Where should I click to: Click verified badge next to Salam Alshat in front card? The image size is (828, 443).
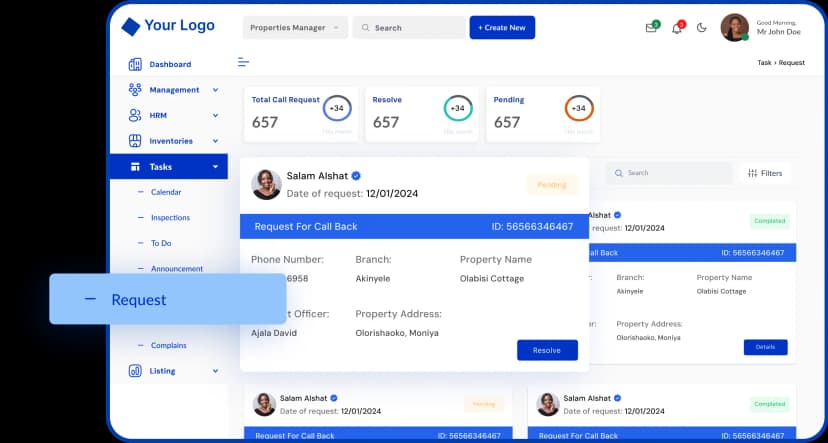coord(356,176)
